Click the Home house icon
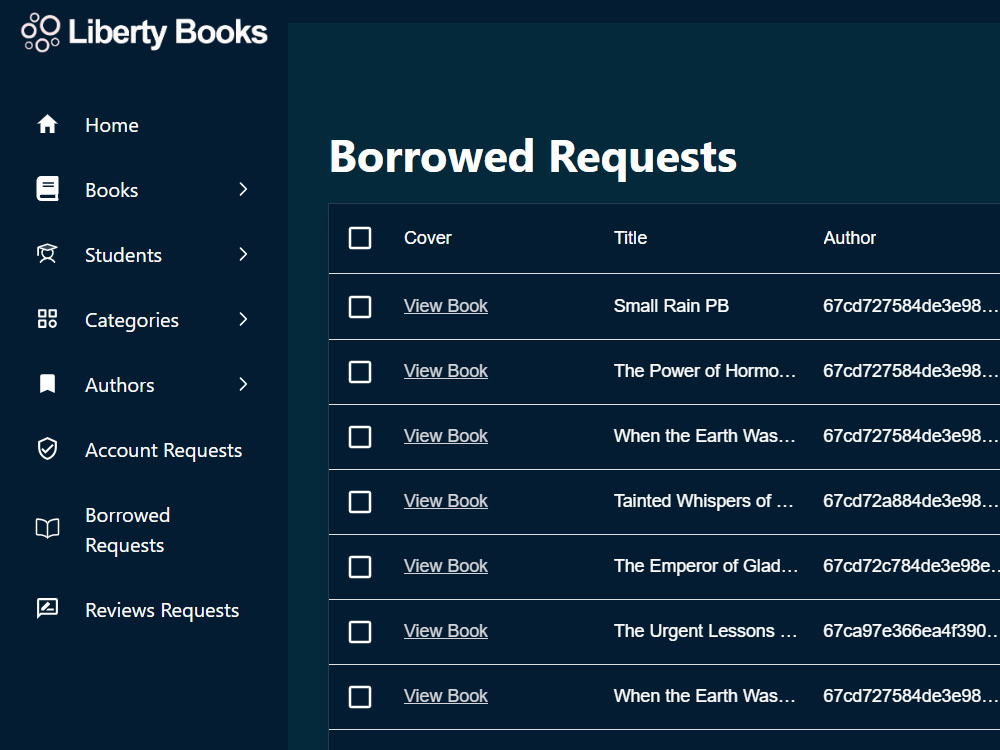 [47, 124]
